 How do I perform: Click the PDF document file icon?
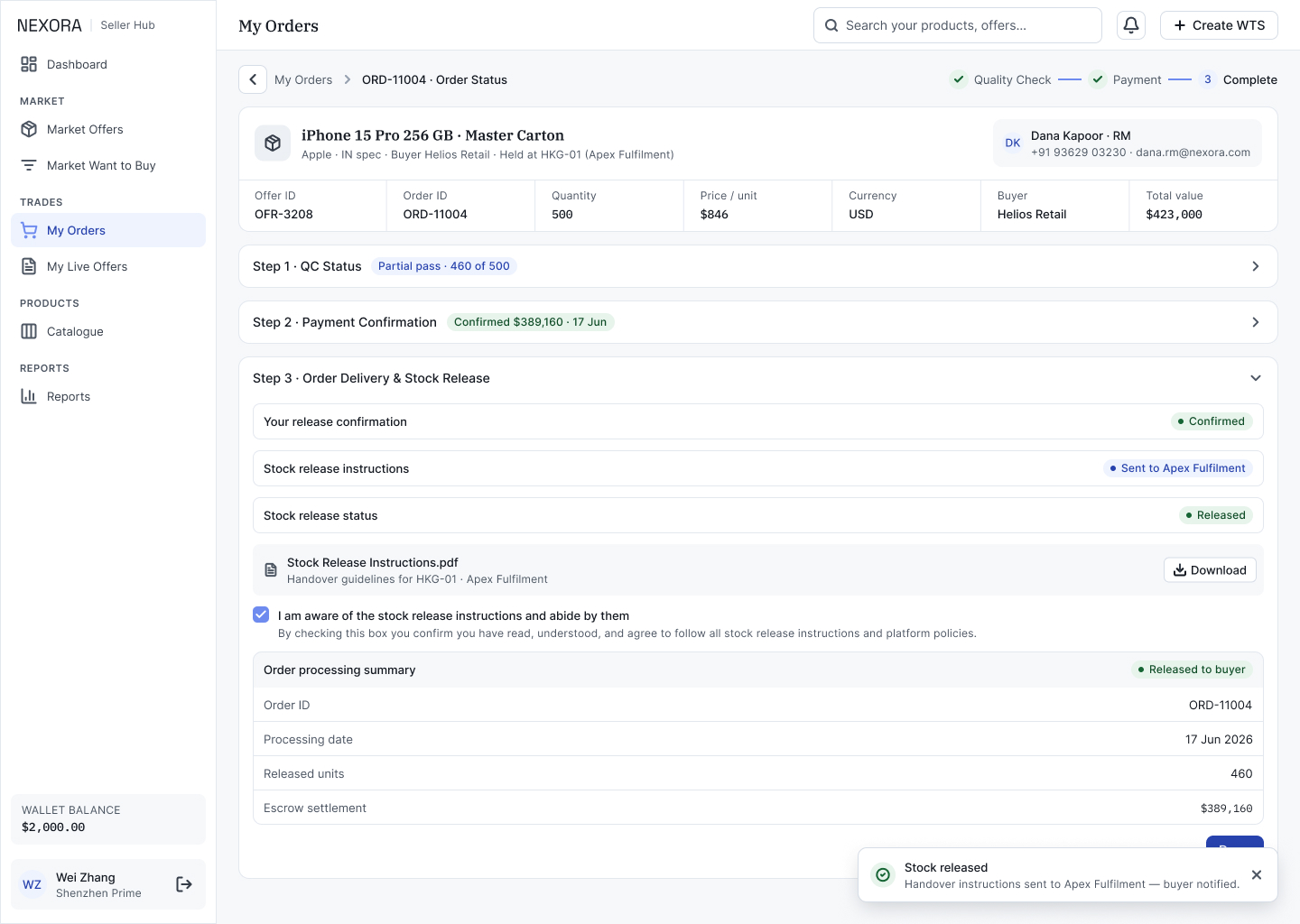pos(271,570)
